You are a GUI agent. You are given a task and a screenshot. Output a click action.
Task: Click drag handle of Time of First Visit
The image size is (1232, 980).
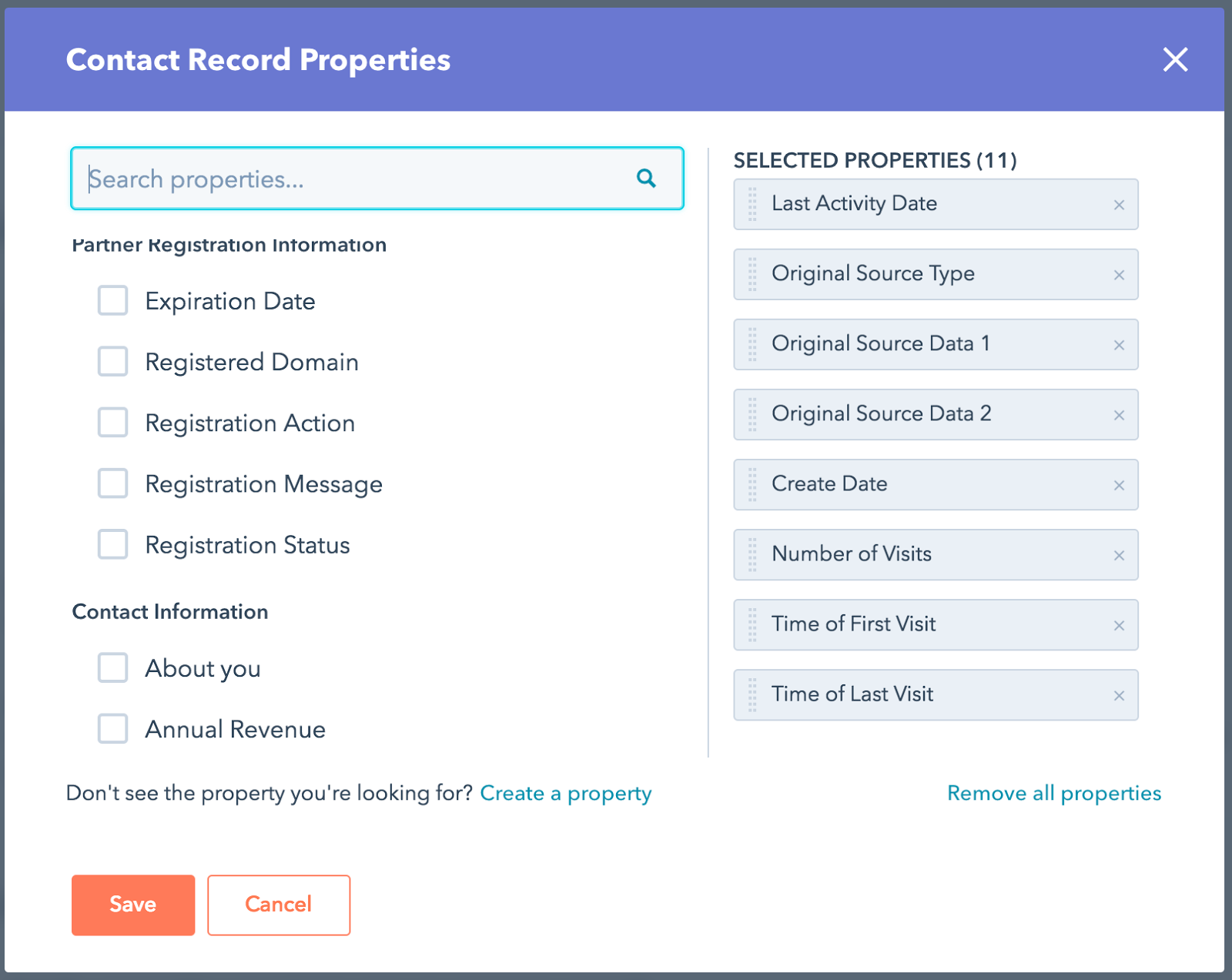(752, 624)
